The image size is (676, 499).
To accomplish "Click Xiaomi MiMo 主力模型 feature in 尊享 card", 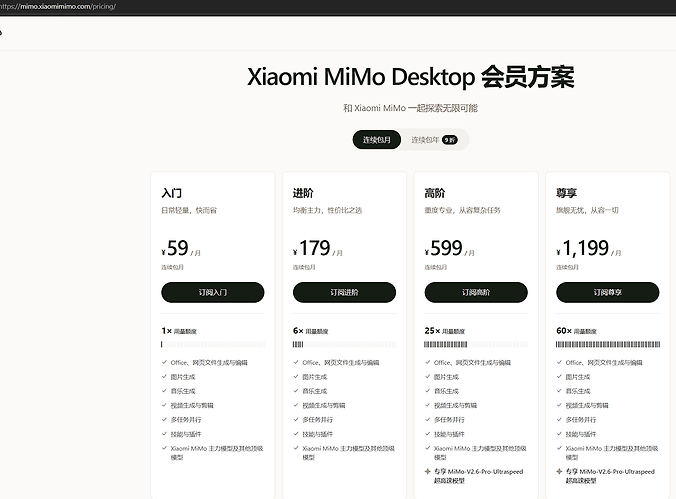I will coord(612,453).
